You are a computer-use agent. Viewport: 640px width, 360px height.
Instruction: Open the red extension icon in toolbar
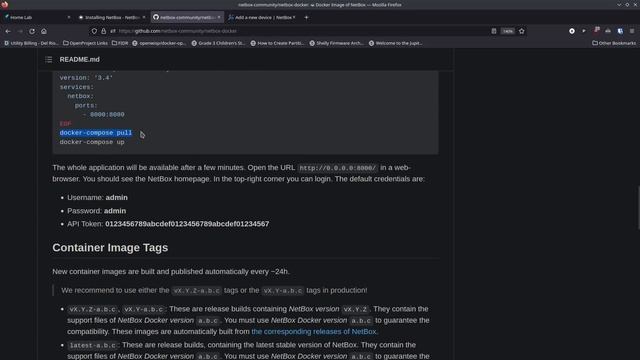pyautogui.click(x=596, y=31)
